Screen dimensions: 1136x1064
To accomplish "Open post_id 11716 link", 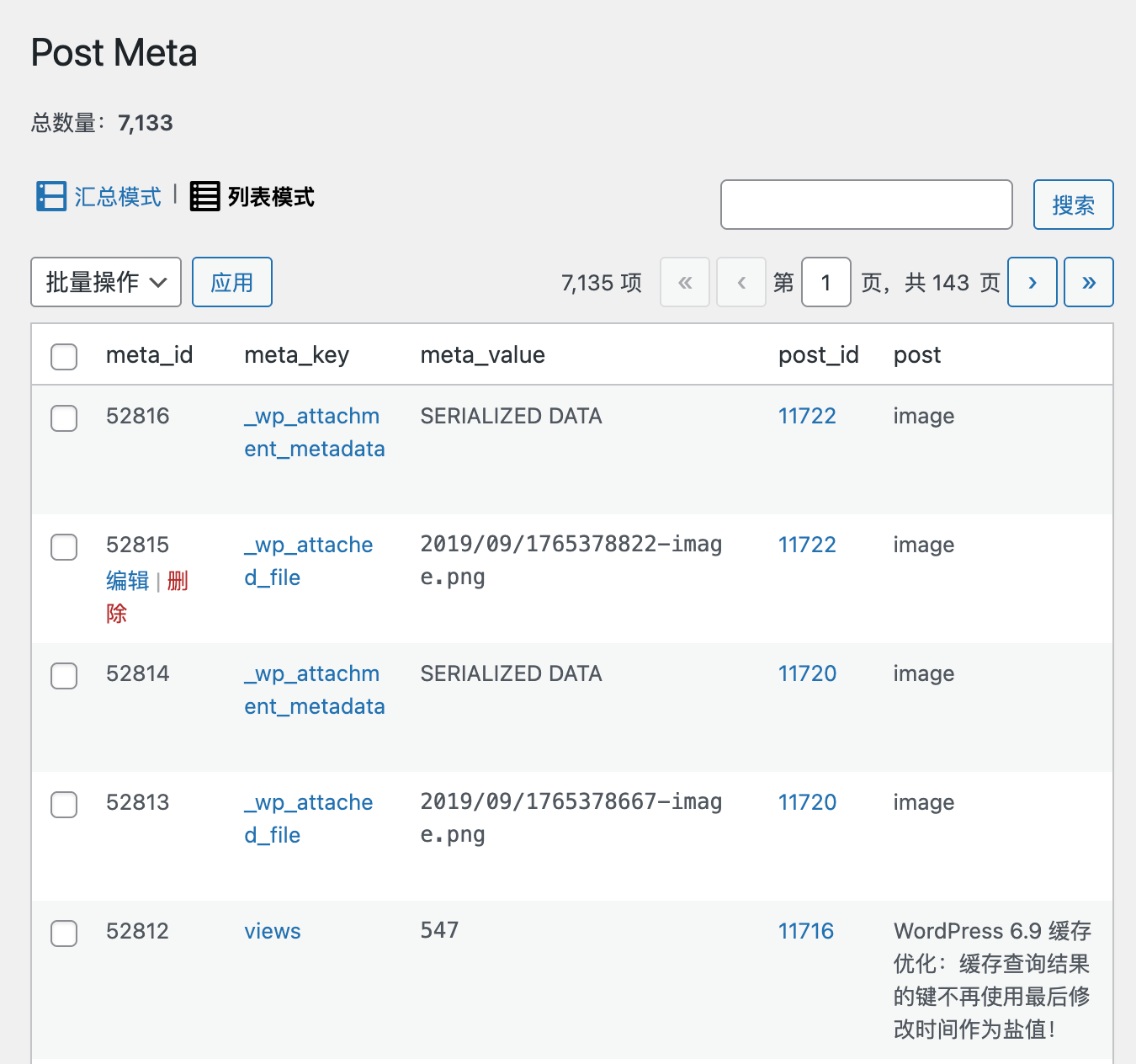I will pyautogui.click(x=805, y=931).
